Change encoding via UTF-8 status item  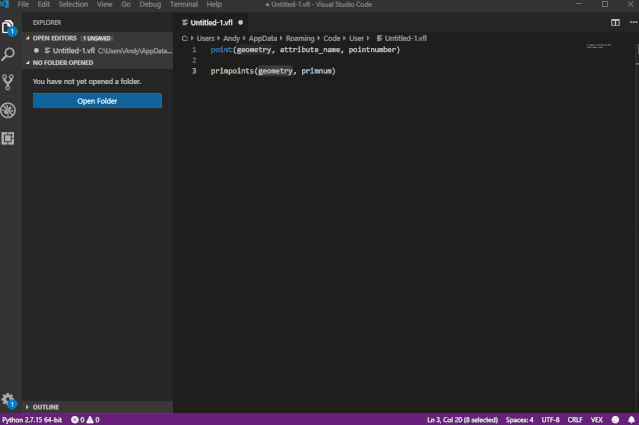point(551,420)
